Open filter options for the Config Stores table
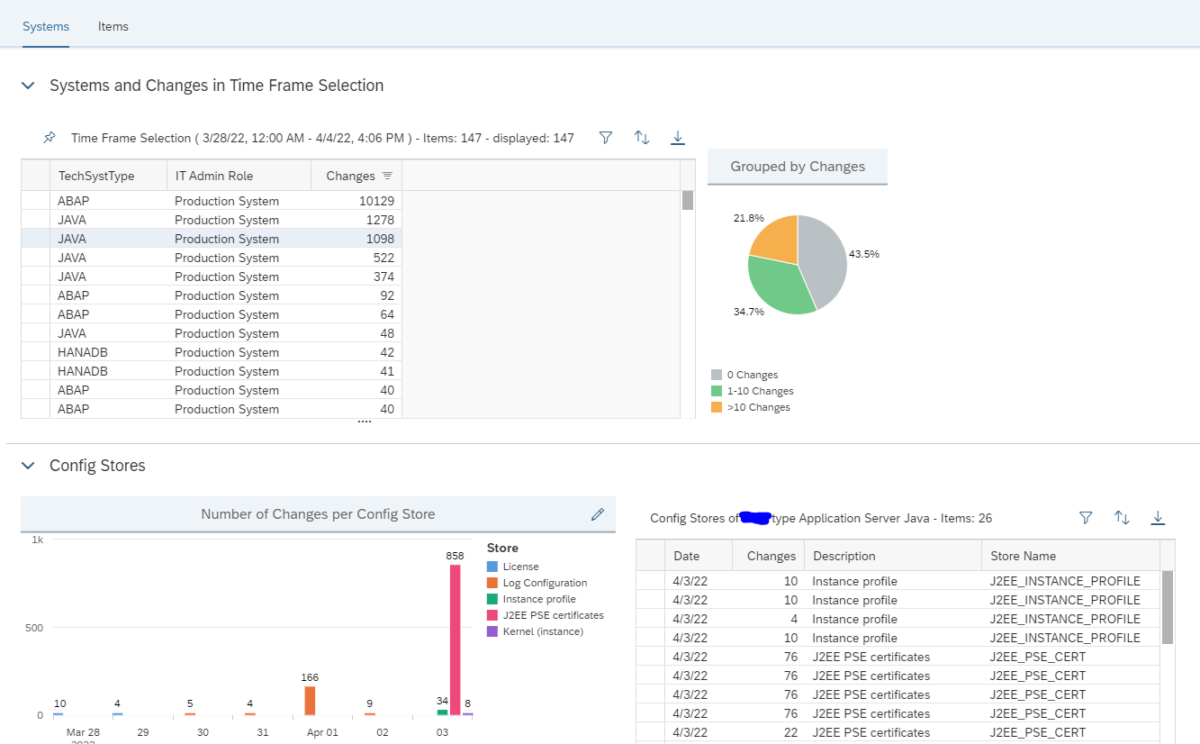 coord(1085,518)
